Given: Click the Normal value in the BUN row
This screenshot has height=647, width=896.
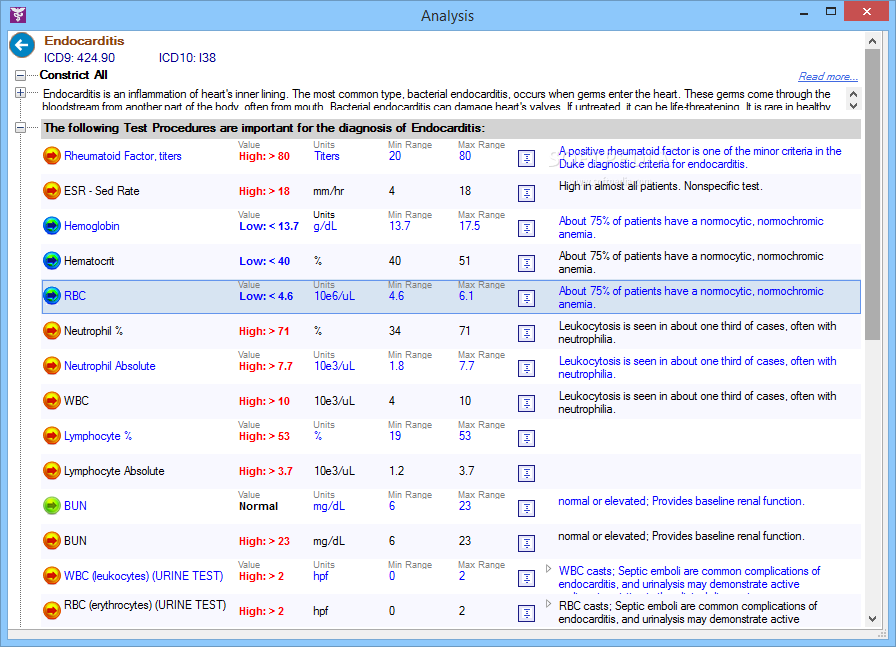Looking at the screenshot, I should (x=258, y=506).
